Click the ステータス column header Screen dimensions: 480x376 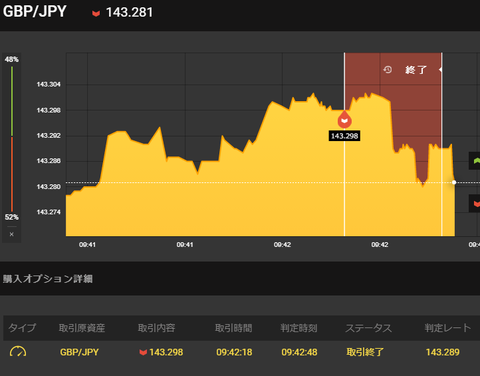369,328
